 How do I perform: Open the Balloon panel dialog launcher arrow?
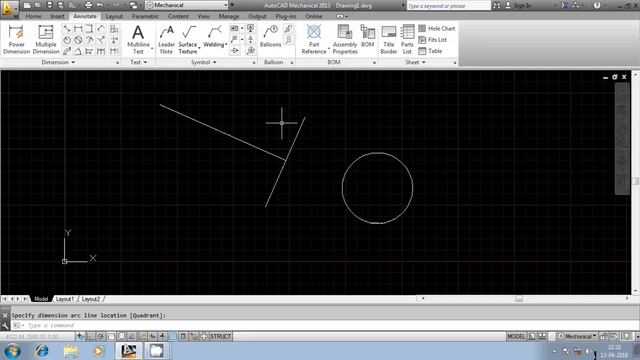pyautogui.click(x=292, y=63)
